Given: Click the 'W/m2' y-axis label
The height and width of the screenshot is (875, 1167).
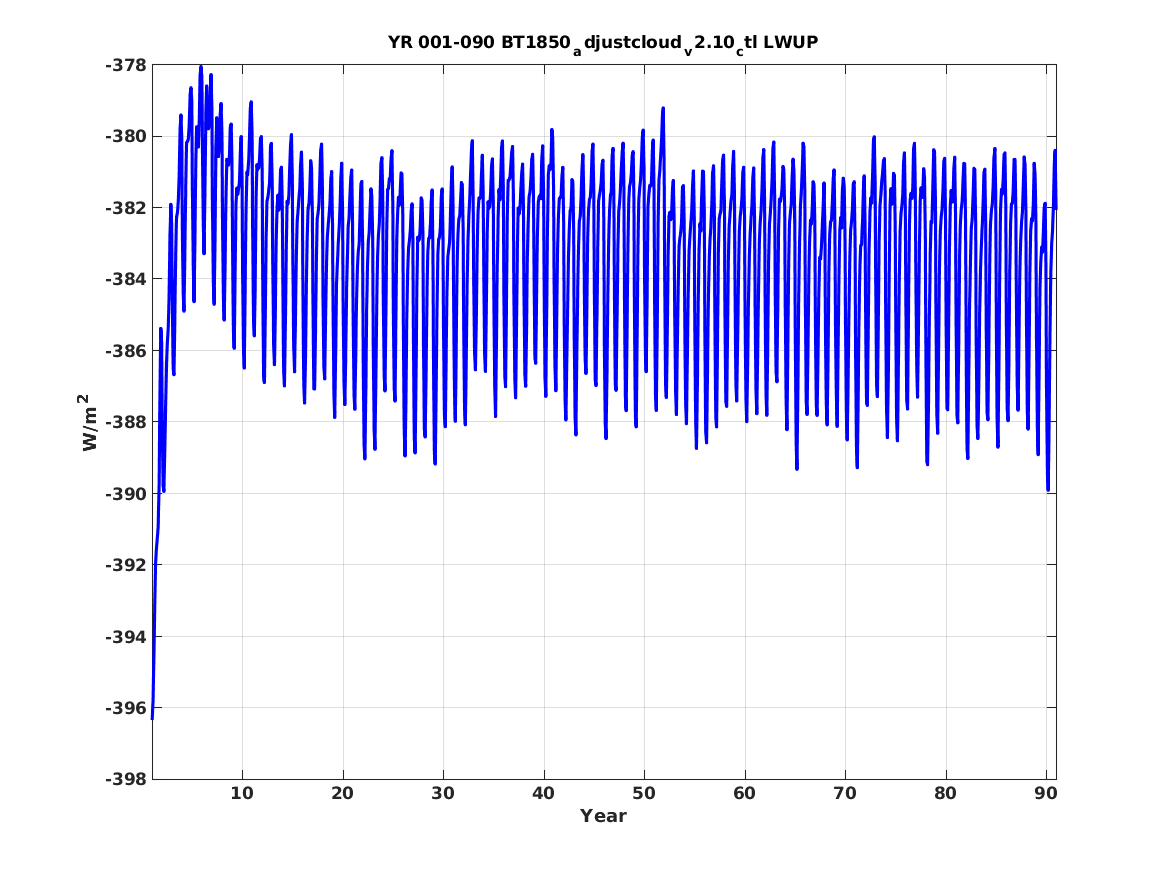Looking at the screenshot, I should pyautogui.click(x=89, y=423).
